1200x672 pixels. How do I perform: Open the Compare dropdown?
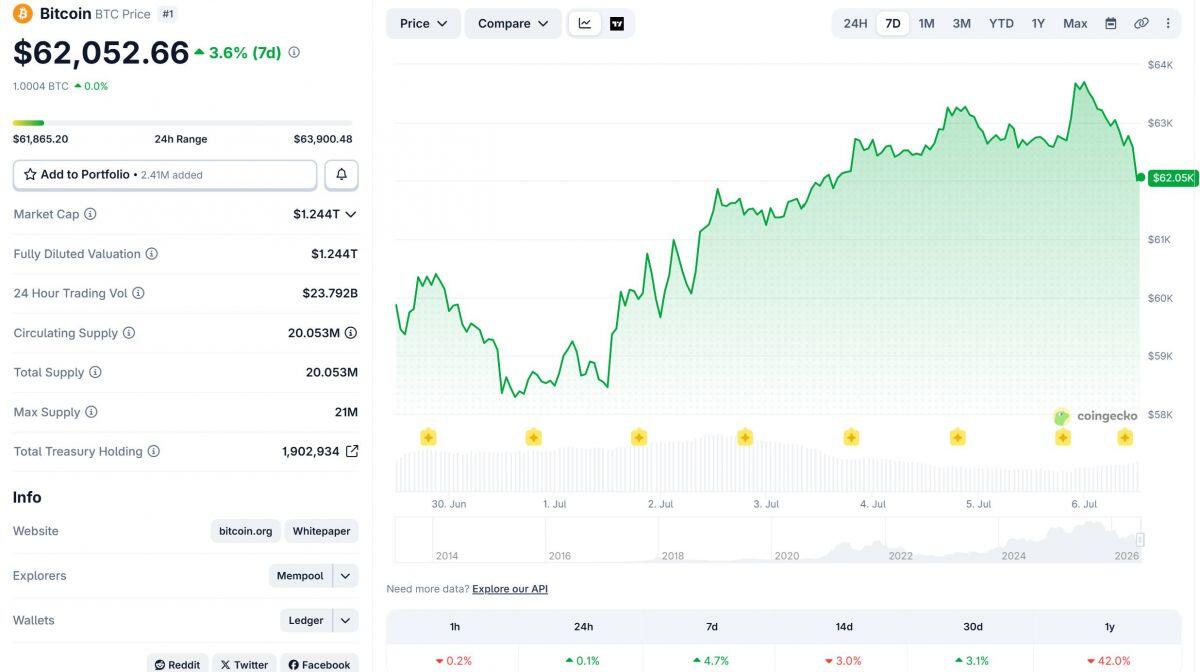513,23
